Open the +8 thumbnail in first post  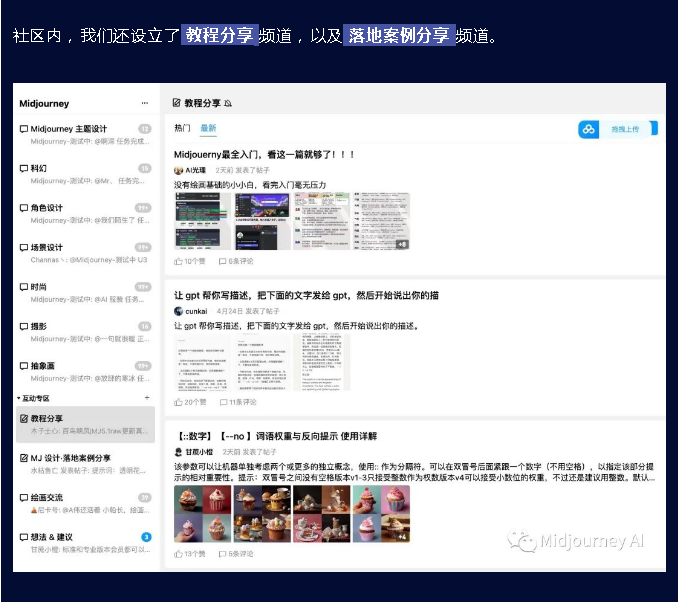click(x=381, y=221)
